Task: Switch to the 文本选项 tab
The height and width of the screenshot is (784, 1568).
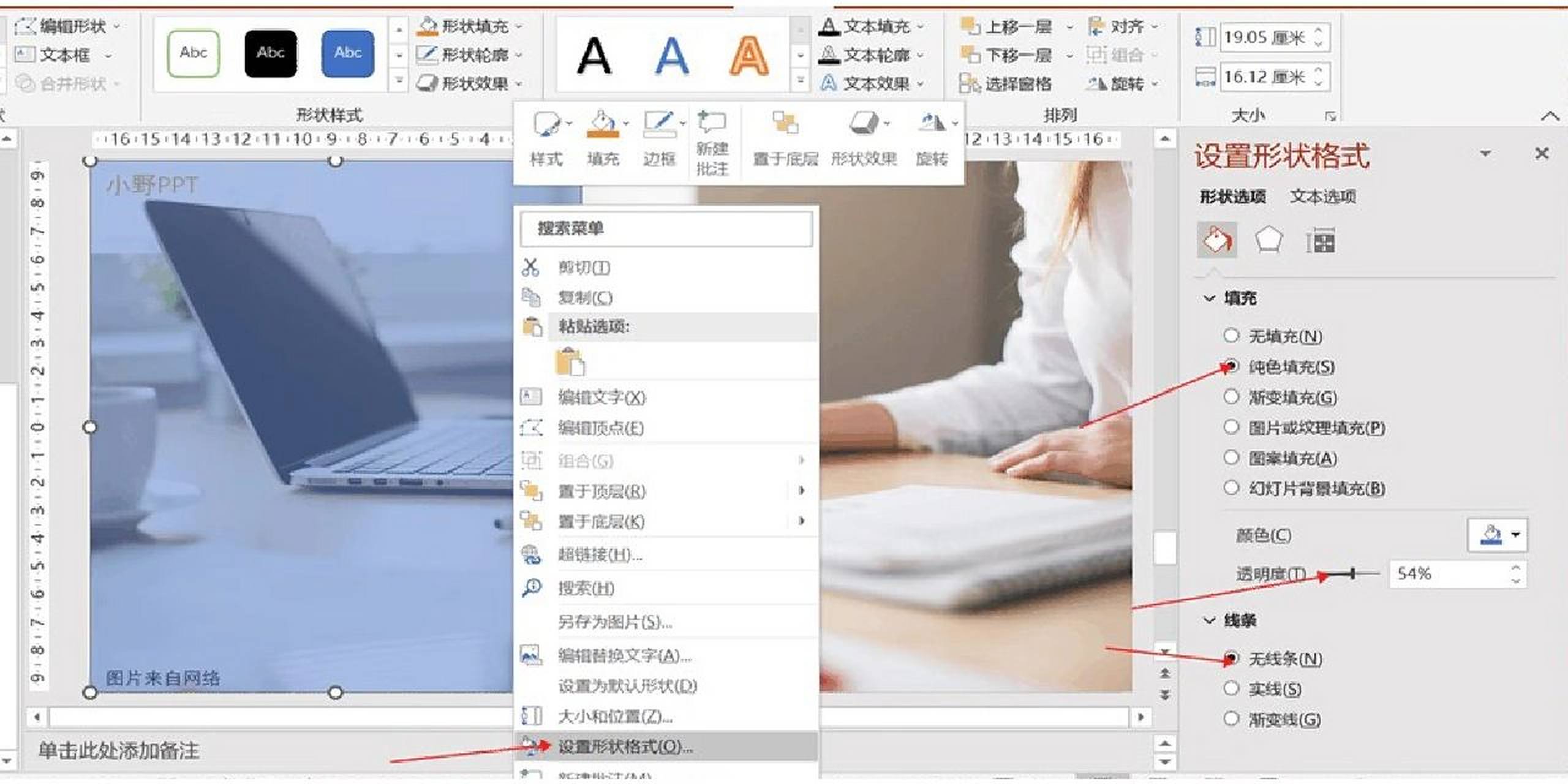Action: tap(1323, 196)
